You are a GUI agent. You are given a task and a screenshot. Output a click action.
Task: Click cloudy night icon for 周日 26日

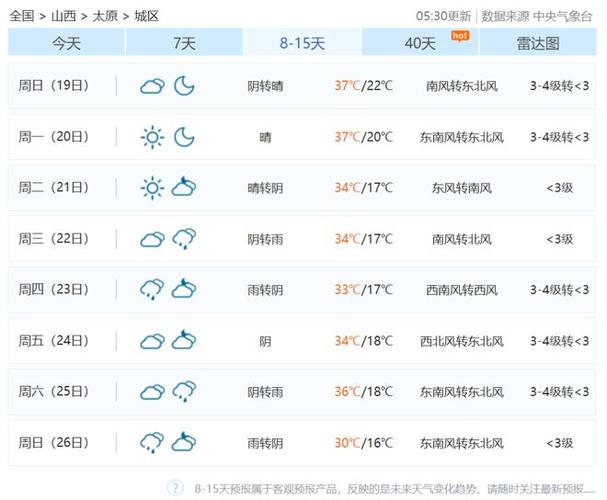(x=184, y=442)
